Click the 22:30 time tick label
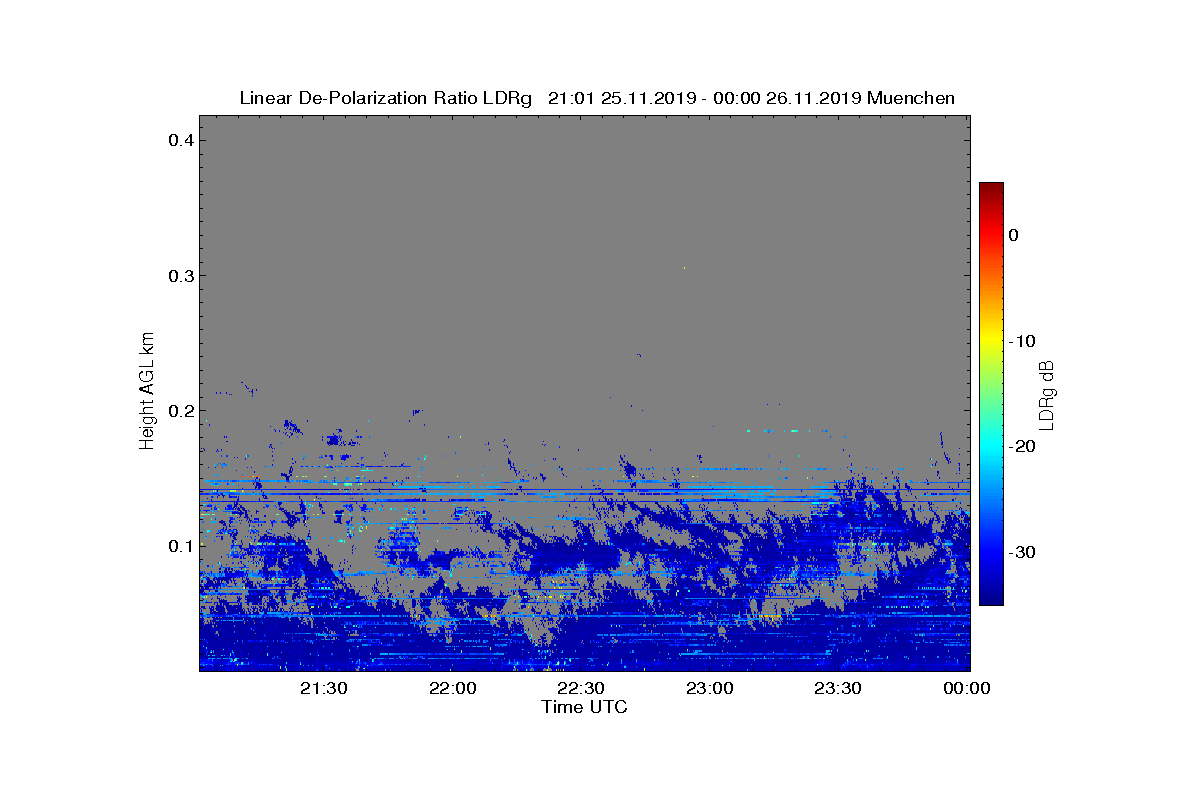Viewport: 1200px width, 800px height. 581,688
